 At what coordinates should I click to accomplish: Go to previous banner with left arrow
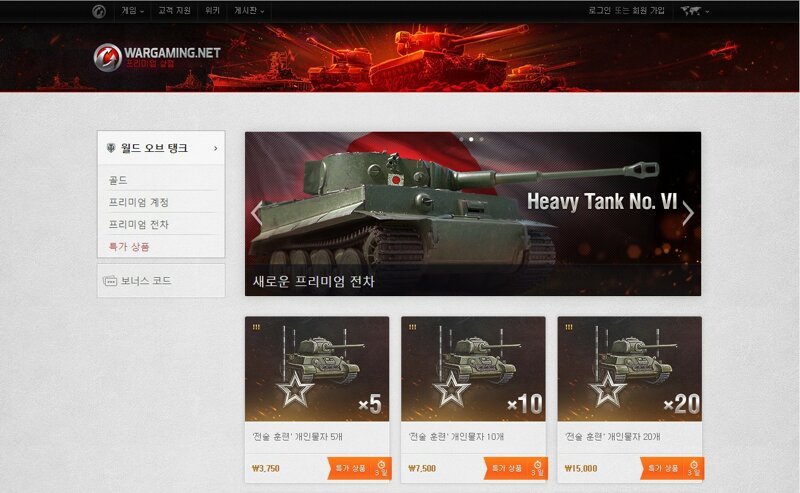click(x=257, y=213)
